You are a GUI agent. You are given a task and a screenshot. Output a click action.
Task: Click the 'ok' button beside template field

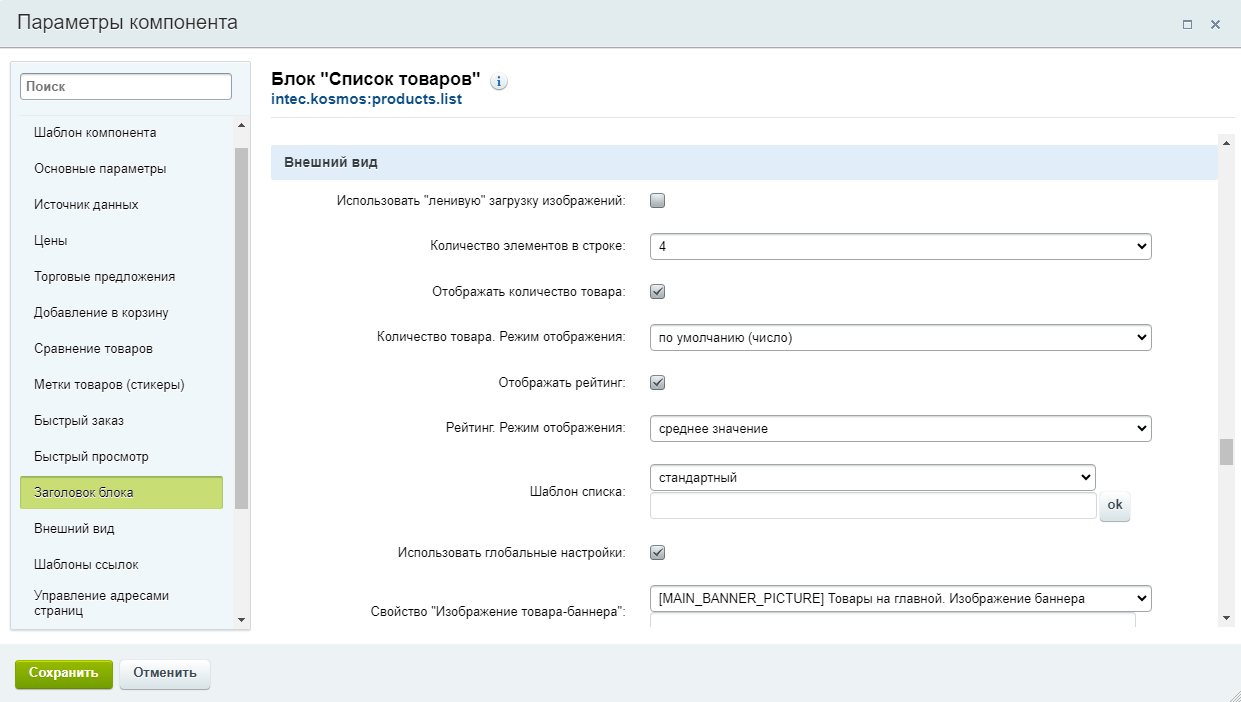1115,506
